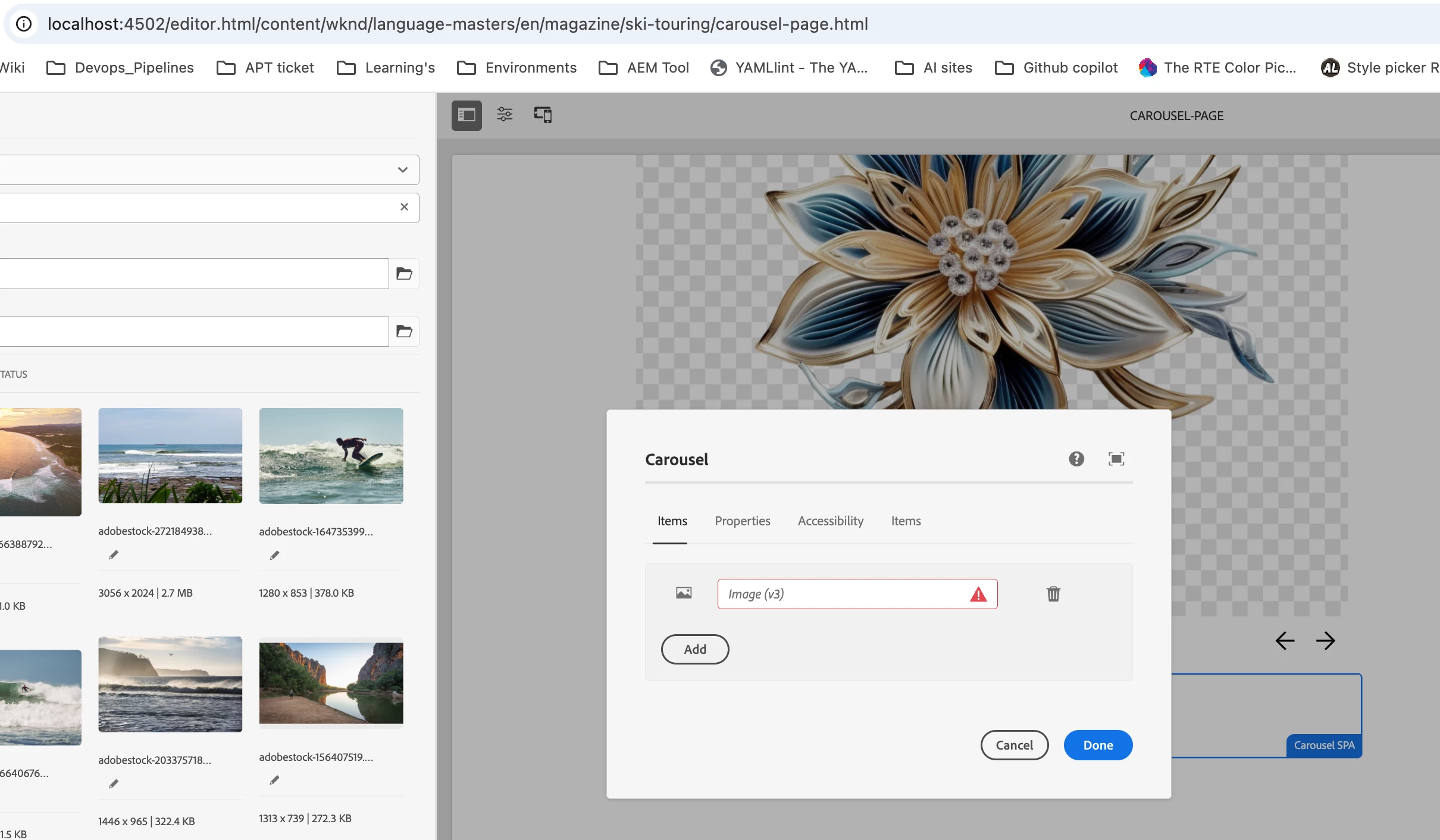The width and height of the screenshot is (1440, 840).
Task: Go to the next carousel slide
Action: click(x=1326, y=641)
